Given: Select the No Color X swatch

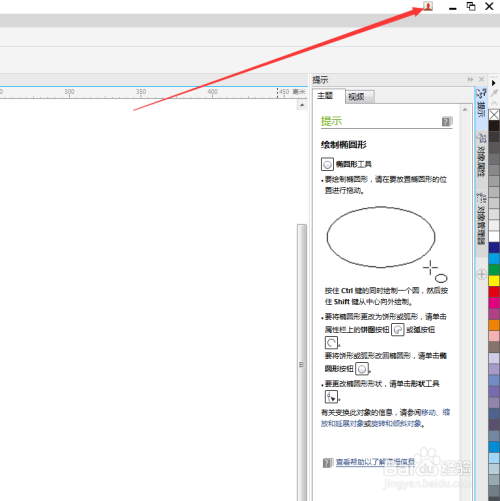Looking at the screenshot, I should [x=494, y=115].
